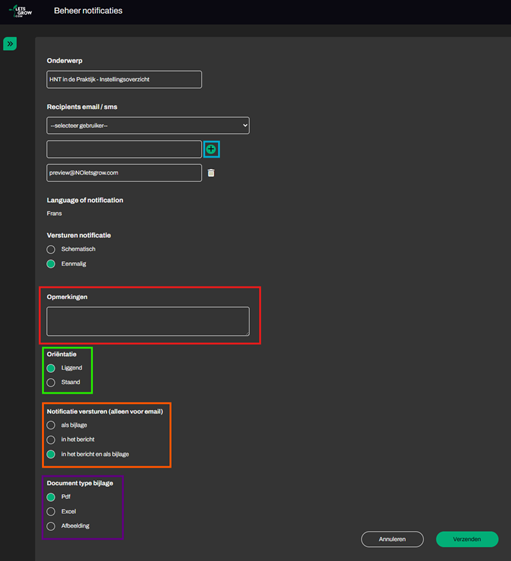Choose Staand orientation

coord(51,382)
